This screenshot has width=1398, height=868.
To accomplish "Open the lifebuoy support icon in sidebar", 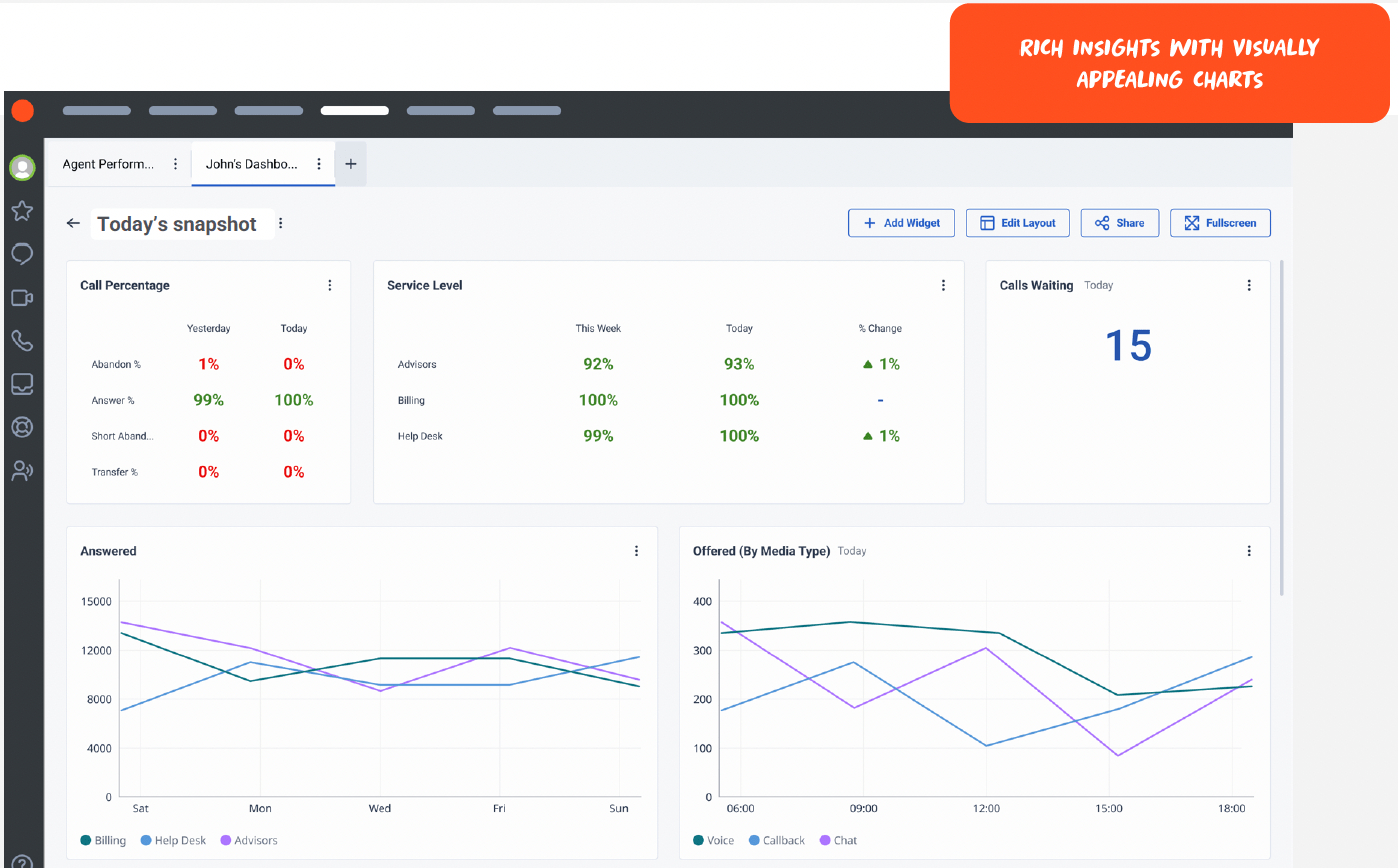I will point(22,427).
